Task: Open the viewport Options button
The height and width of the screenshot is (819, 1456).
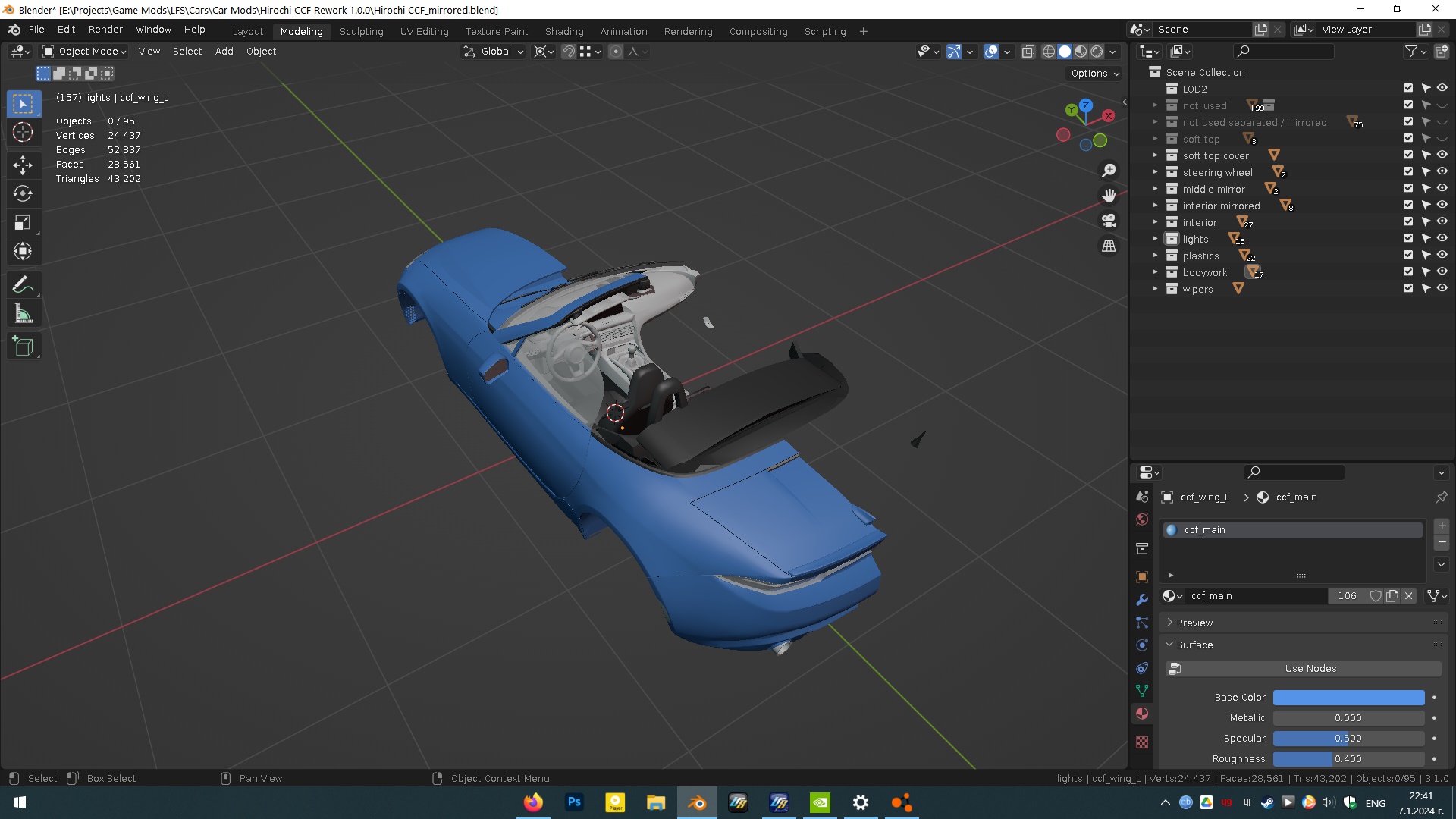Action: (x=1095, y=74)
